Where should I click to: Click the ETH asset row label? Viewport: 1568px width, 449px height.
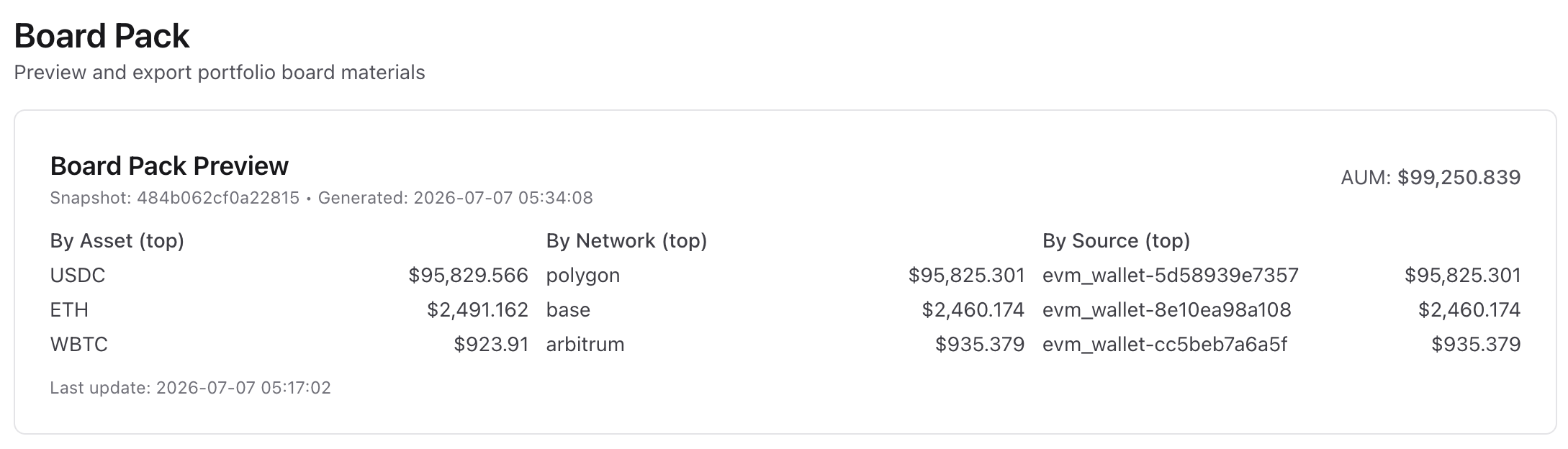[x=69, y=310]
